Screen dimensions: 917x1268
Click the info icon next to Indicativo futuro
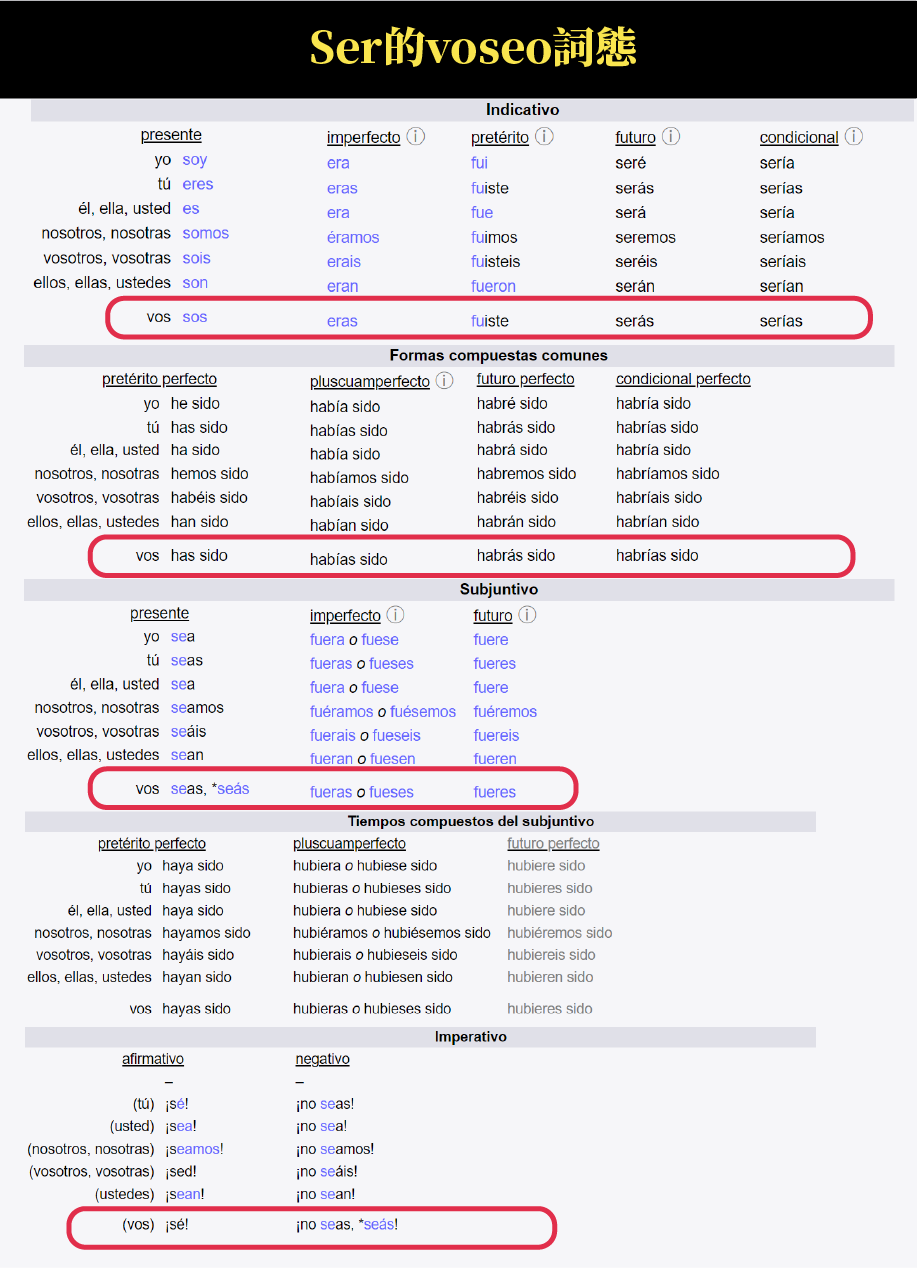(671, 137)
